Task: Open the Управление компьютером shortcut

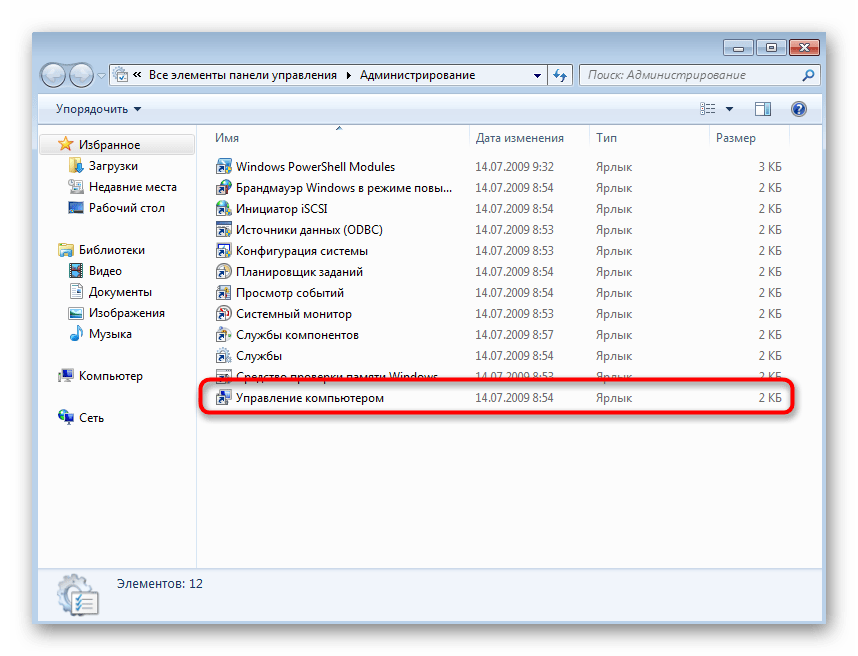Action: click(x=309, y=398)
